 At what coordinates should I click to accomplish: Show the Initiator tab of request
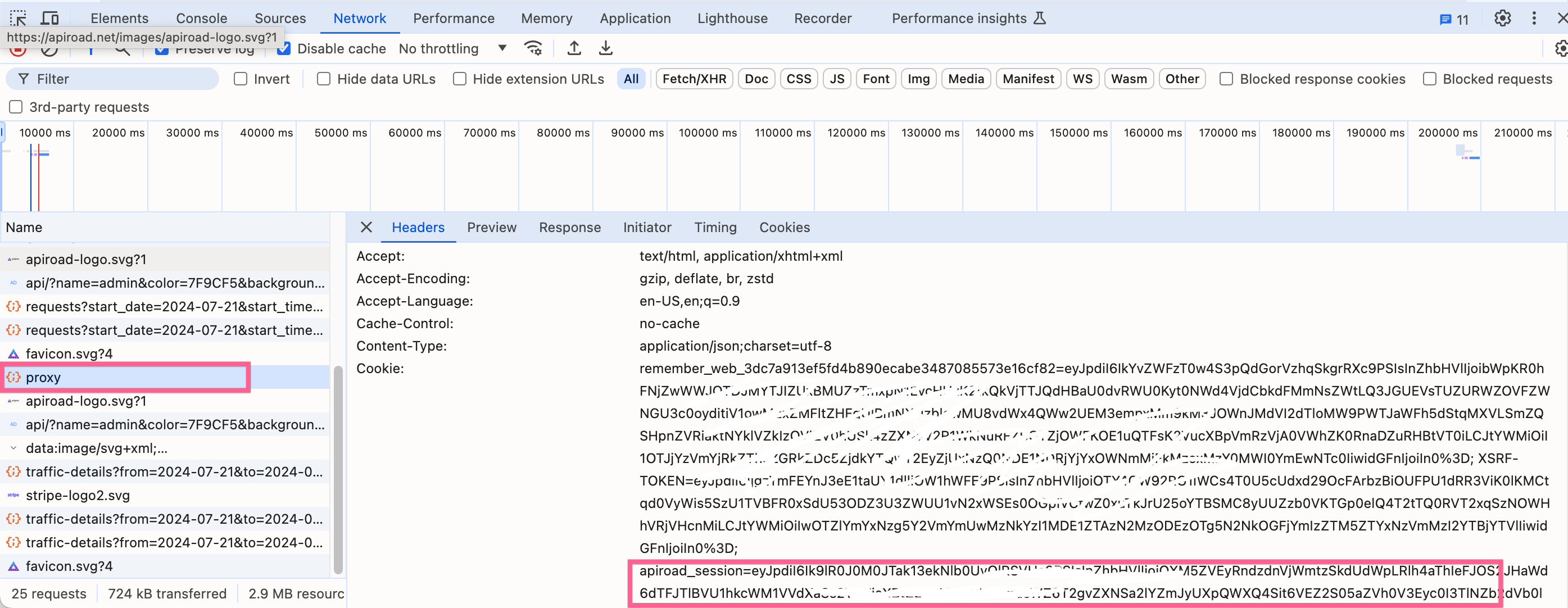pos(647,228)
